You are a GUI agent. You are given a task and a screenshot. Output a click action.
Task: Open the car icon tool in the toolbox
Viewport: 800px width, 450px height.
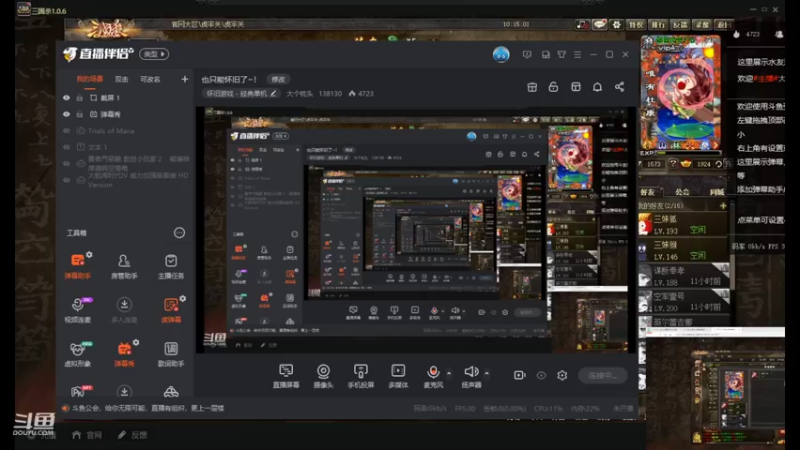tap(171, 392)
